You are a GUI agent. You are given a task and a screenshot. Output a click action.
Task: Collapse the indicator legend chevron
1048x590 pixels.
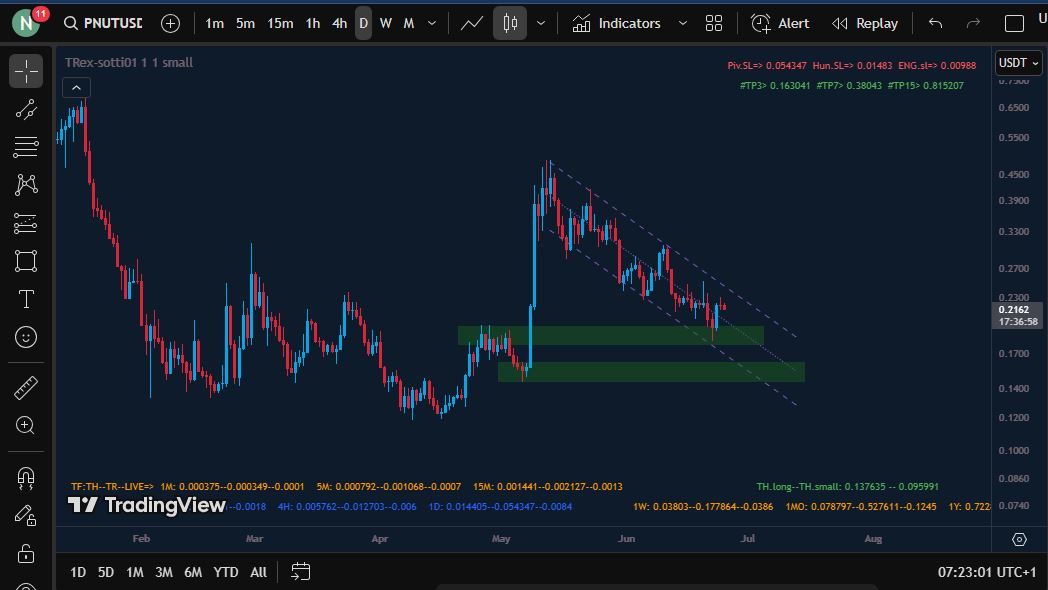77,88
